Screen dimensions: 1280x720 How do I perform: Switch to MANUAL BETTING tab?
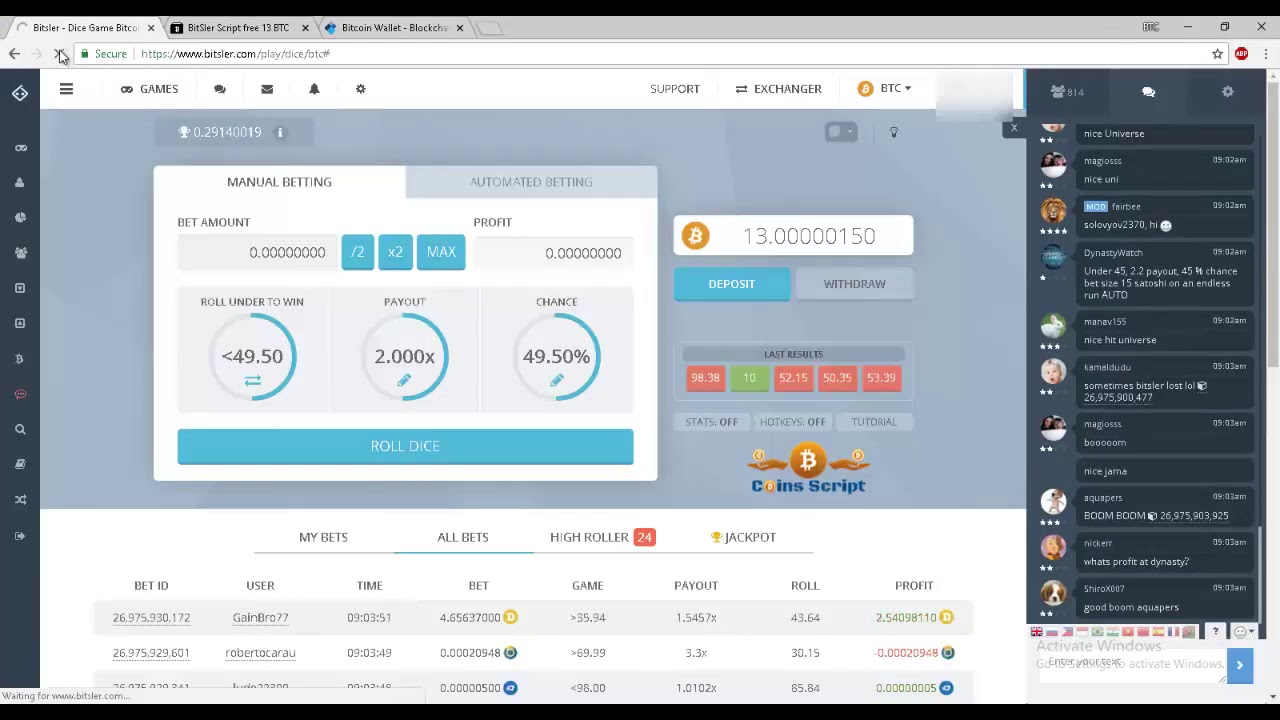[279, 182]
